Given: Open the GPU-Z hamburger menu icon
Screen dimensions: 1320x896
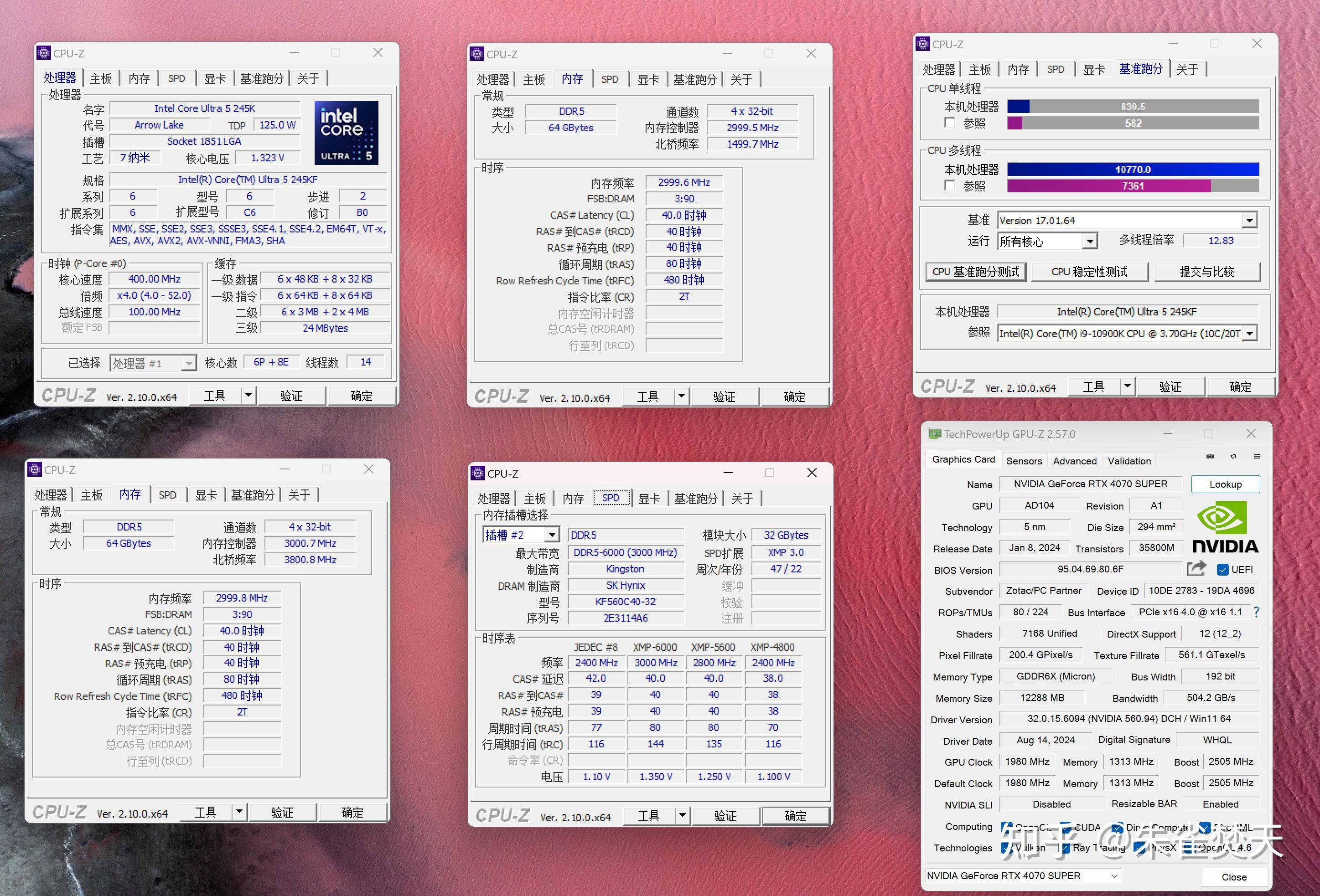Looking at the screenshot, I should point(1256,456).
